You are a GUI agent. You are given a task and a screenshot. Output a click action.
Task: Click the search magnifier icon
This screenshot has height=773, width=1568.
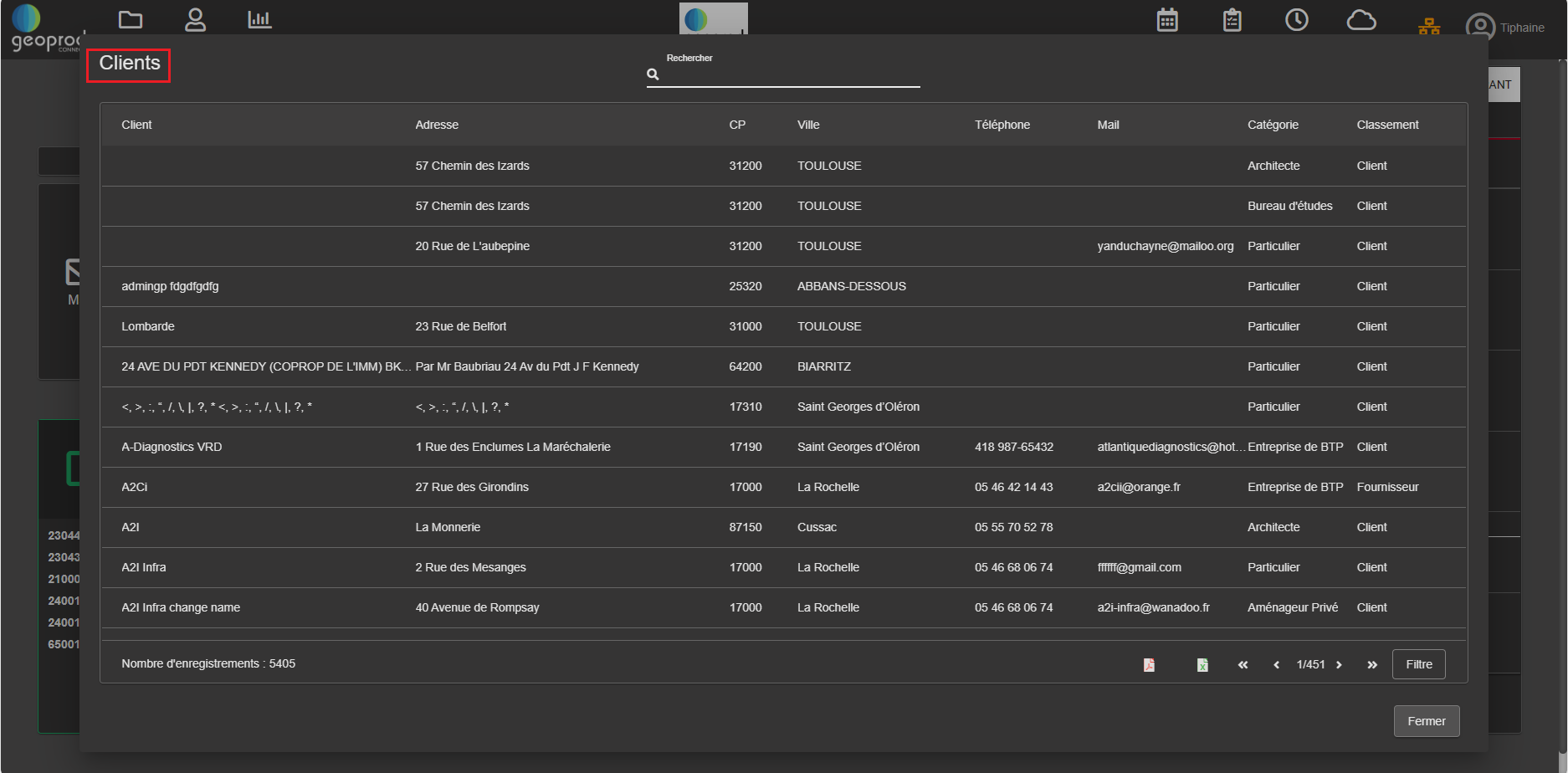pyautogui.click(x=653, y=74)
